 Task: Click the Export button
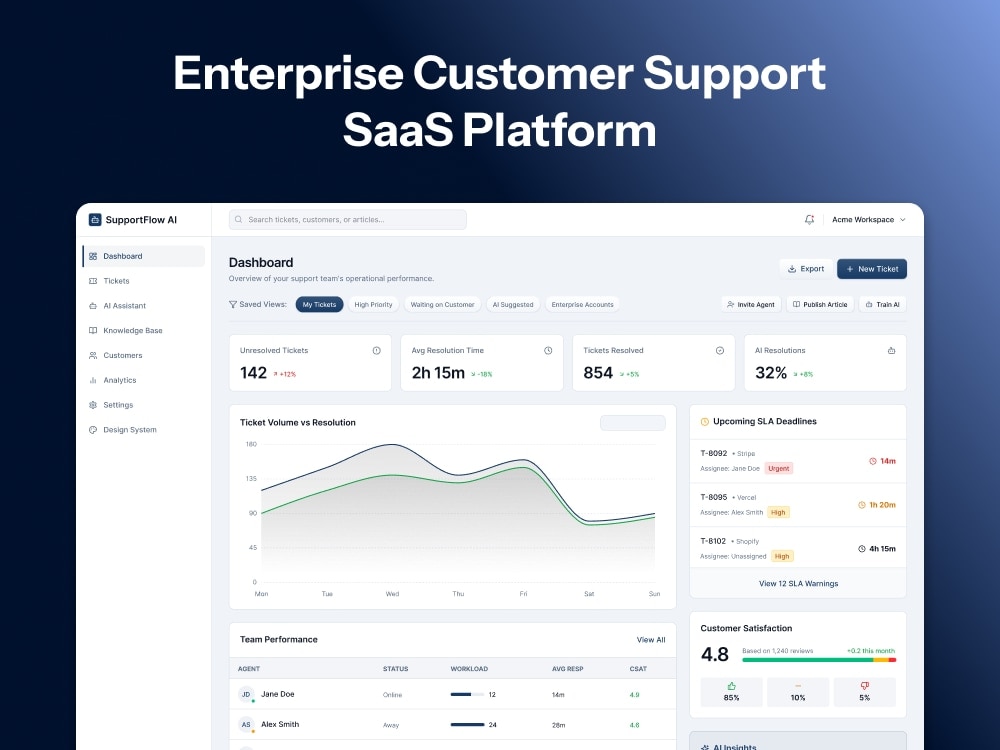(806, 269)
